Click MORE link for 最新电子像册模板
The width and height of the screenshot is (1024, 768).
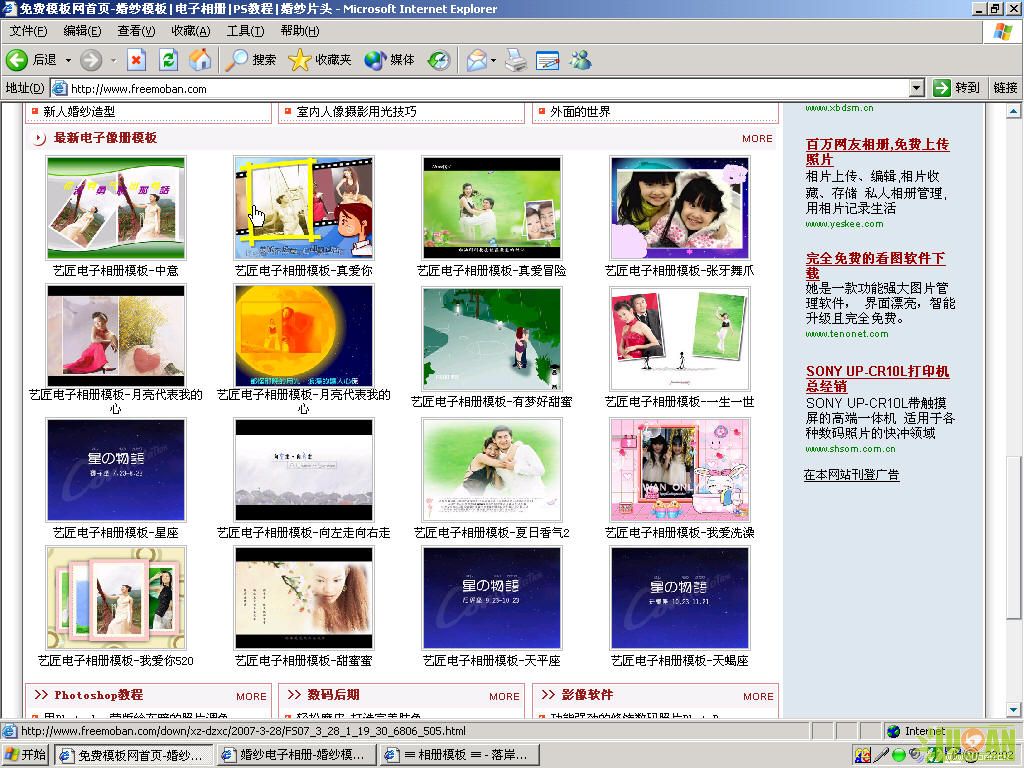click(x=757, y=138)
